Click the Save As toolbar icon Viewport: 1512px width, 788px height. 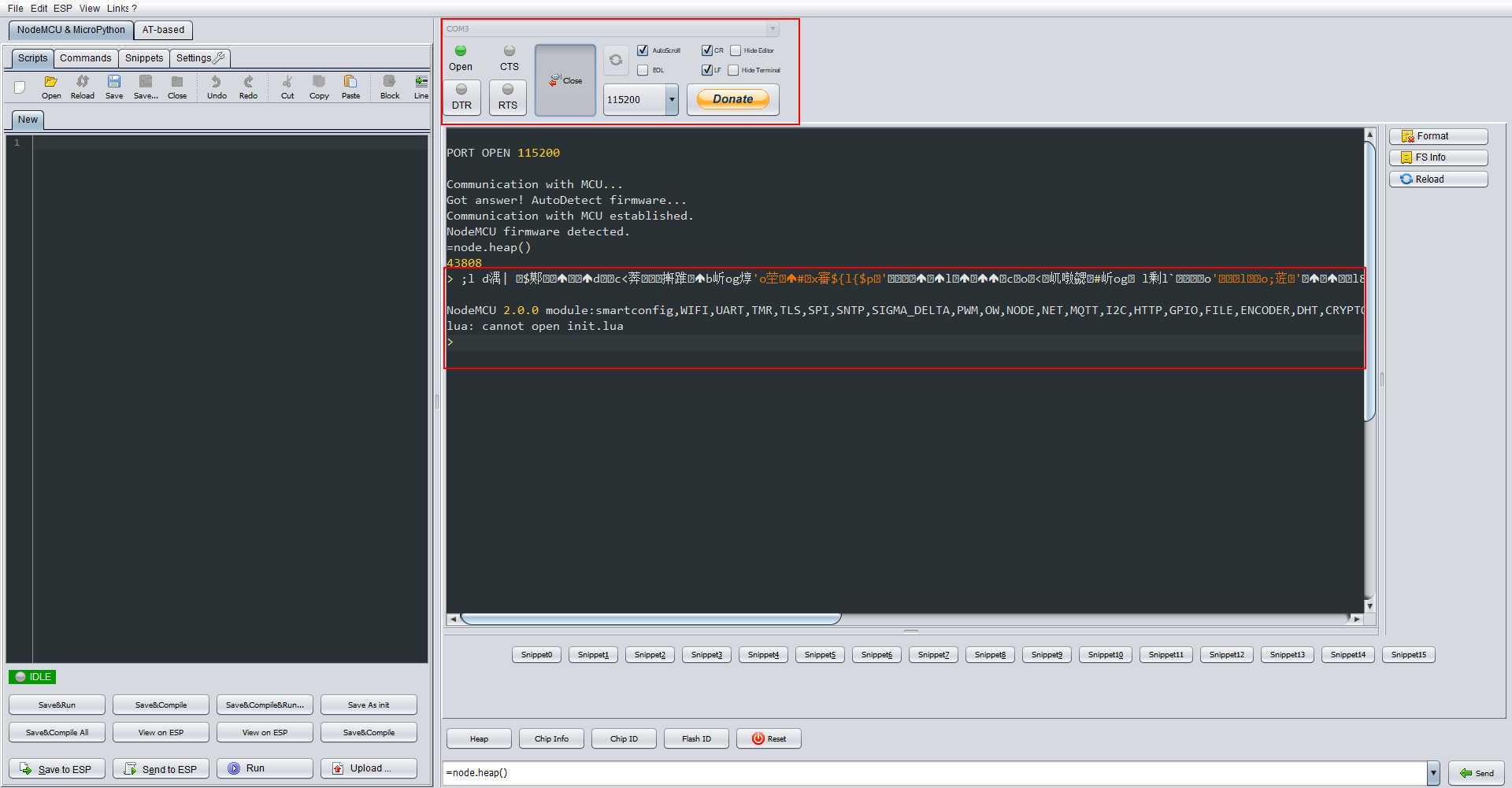coord(146,87)
